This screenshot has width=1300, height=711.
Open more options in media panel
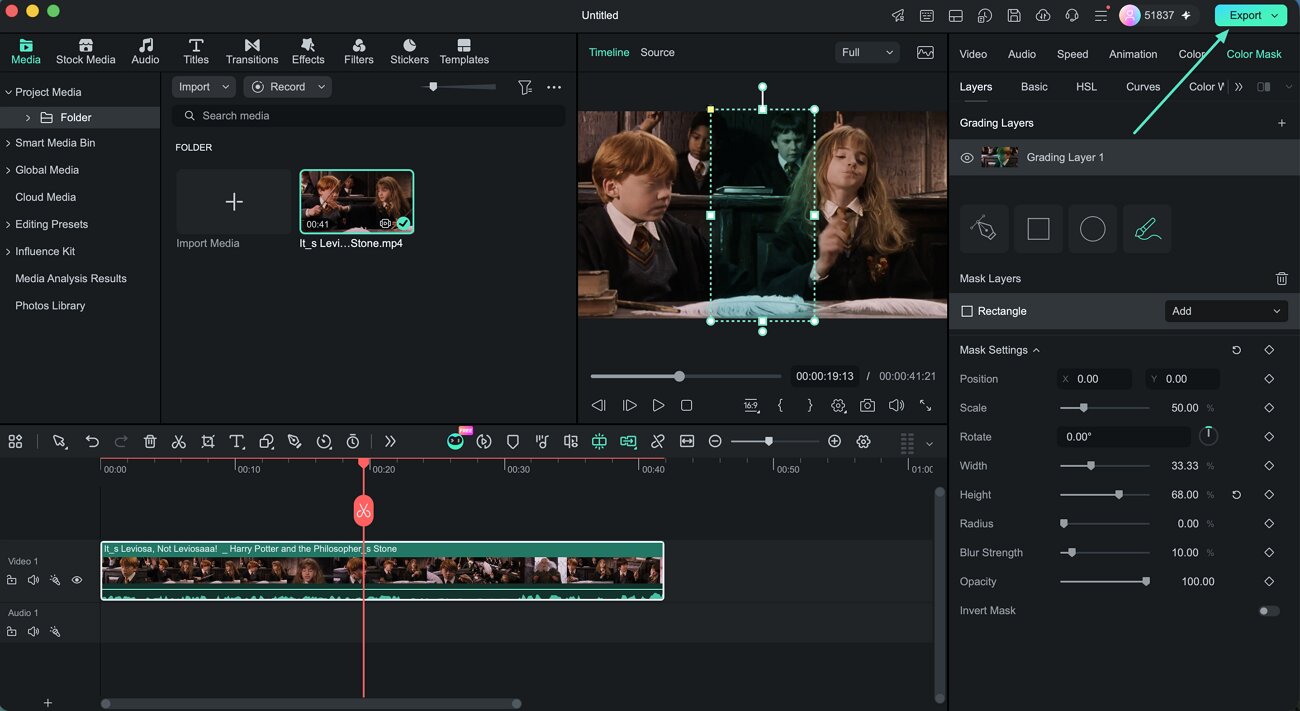554,87
